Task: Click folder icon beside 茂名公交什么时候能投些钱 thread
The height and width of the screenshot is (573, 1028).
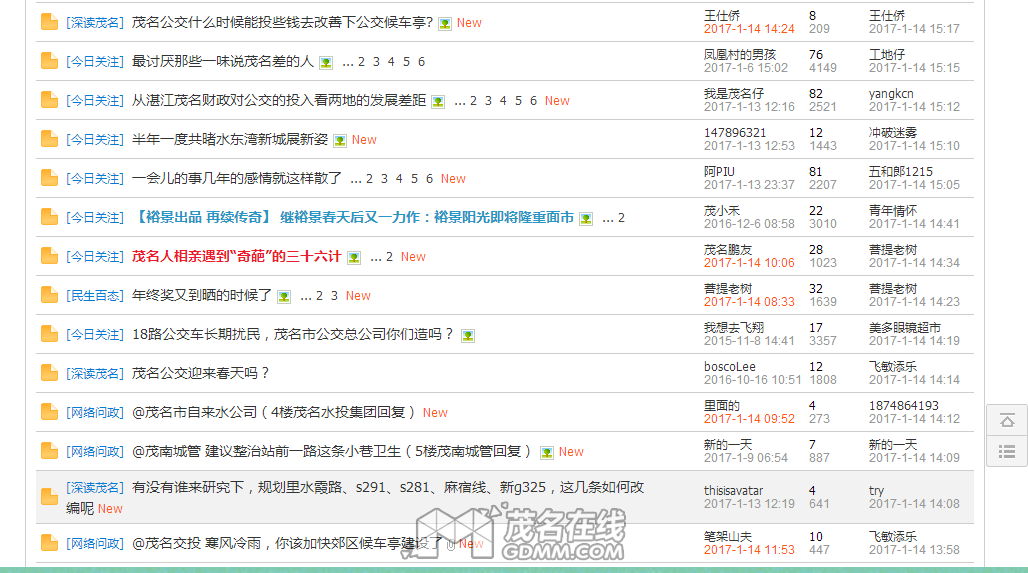Action: [49, 22]
